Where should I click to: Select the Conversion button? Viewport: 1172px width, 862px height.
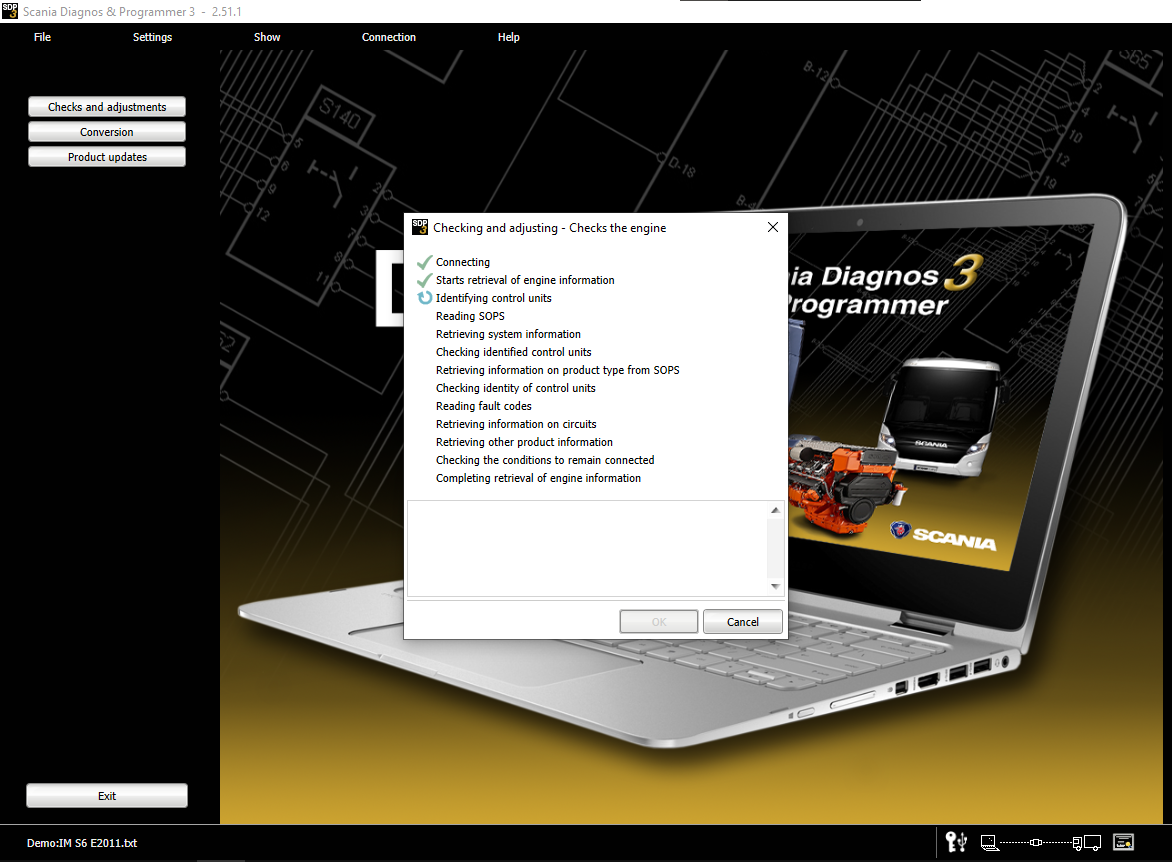tap(107, 132)
